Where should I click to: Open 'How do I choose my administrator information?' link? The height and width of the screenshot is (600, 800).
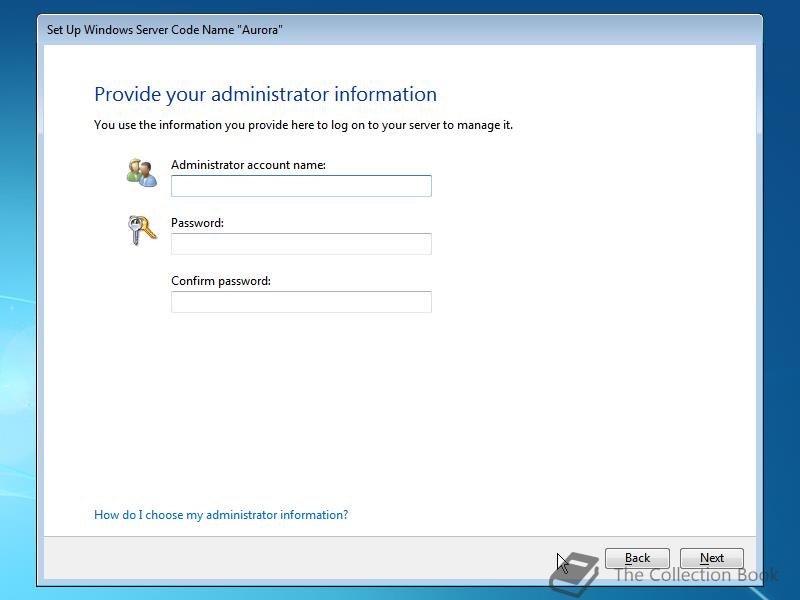point(221,515)
